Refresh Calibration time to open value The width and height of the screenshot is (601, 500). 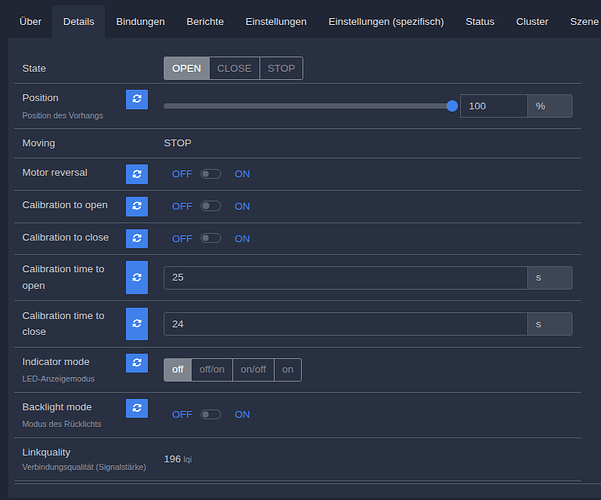[137, 277]
